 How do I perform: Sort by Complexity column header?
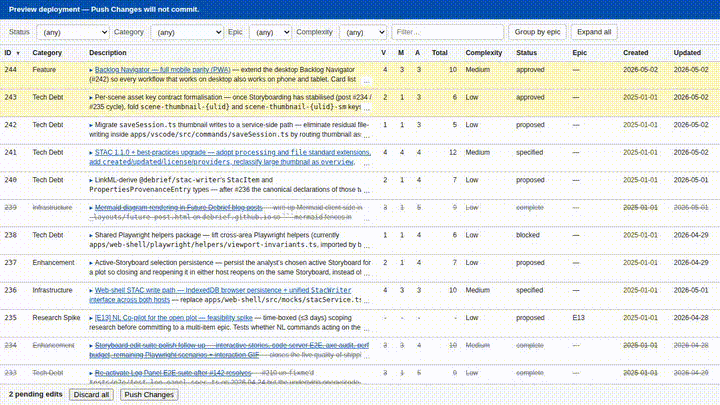click(484, 53)
